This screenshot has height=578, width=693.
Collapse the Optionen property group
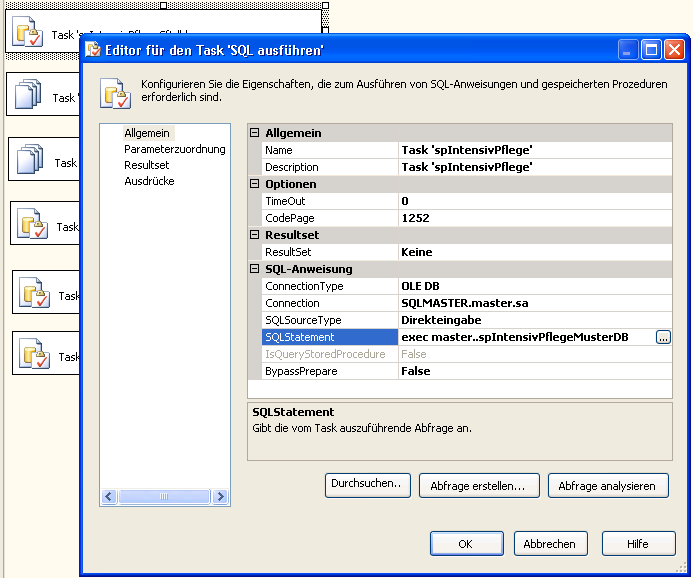pos(254,184)
